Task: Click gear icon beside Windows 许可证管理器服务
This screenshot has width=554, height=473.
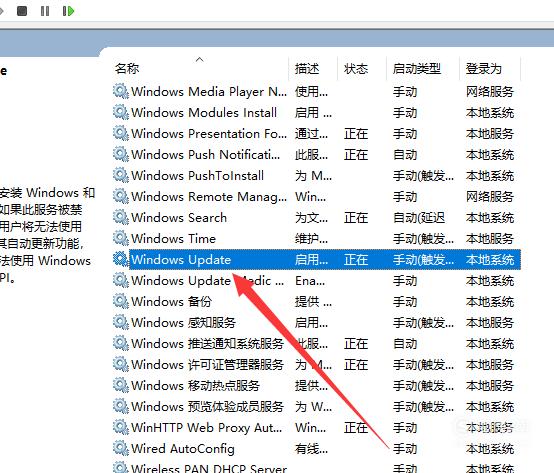Action: pyautogui.click(x=121, y=364)
